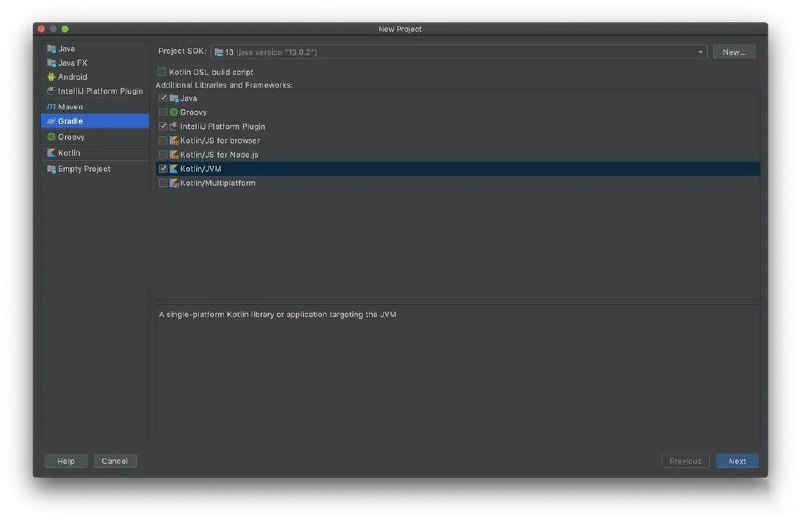Click the Java icon in the frameworks list
The width and height of the screenshot is (800, 521).
[x=174, y=98]
